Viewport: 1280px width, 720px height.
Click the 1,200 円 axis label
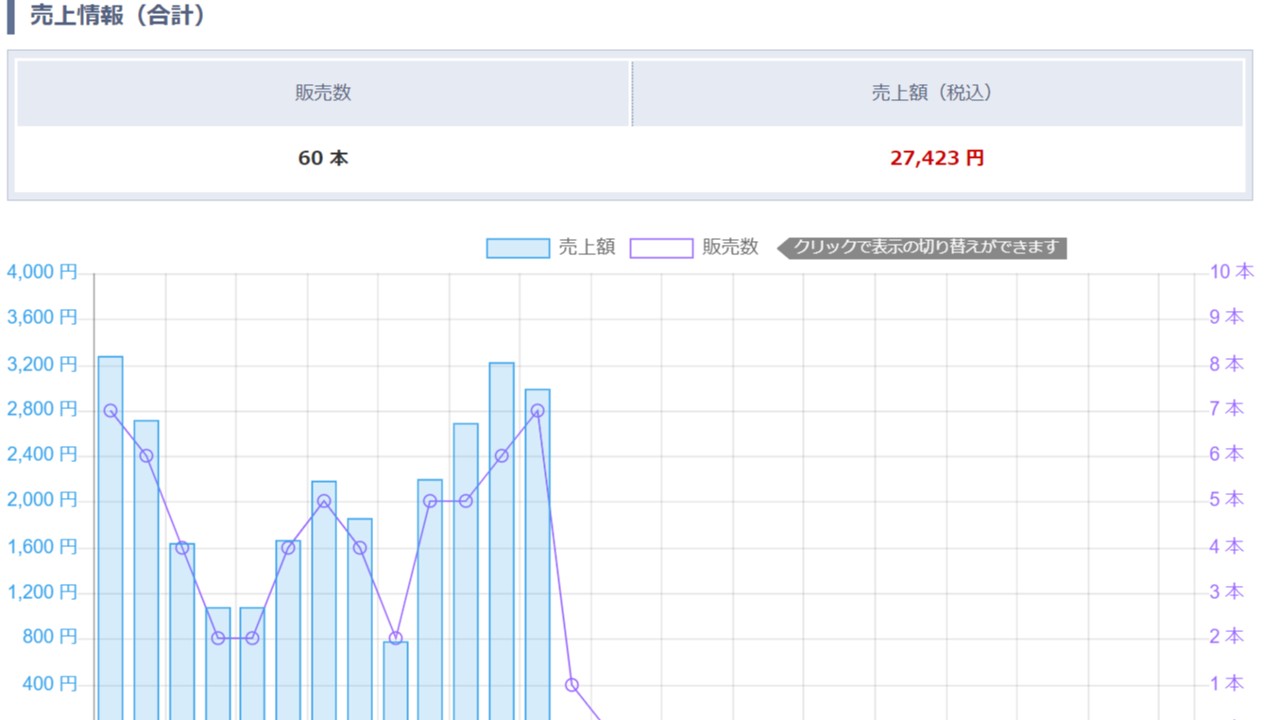[41, 592]
